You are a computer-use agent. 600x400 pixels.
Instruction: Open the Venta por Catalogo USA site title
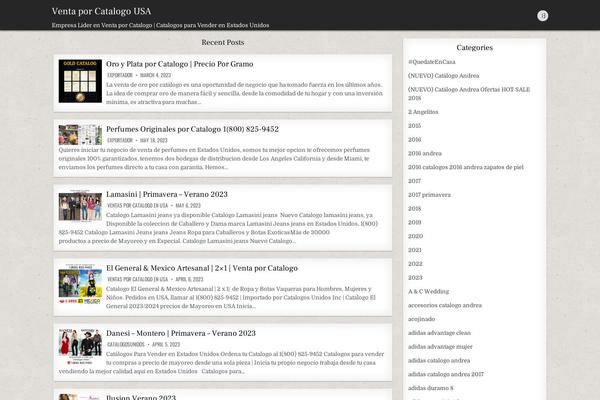[x=101, y=11]
